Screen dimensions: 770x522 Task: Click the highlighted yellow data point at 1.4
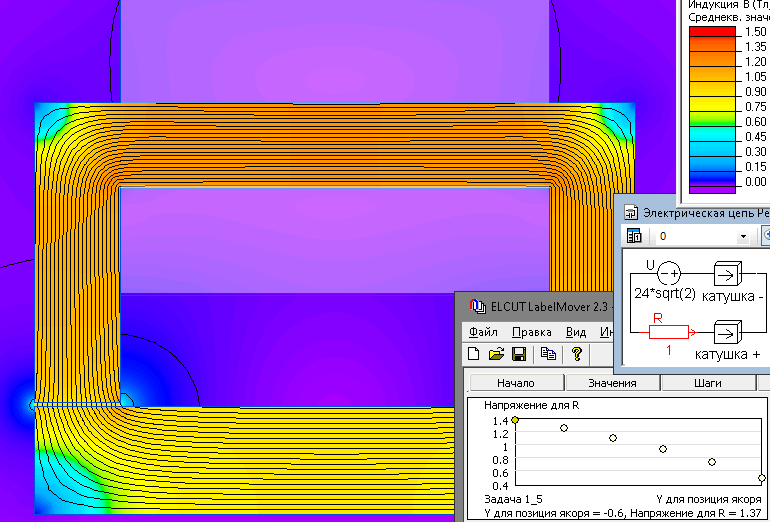pyautogui.click(x=515, y=421)
